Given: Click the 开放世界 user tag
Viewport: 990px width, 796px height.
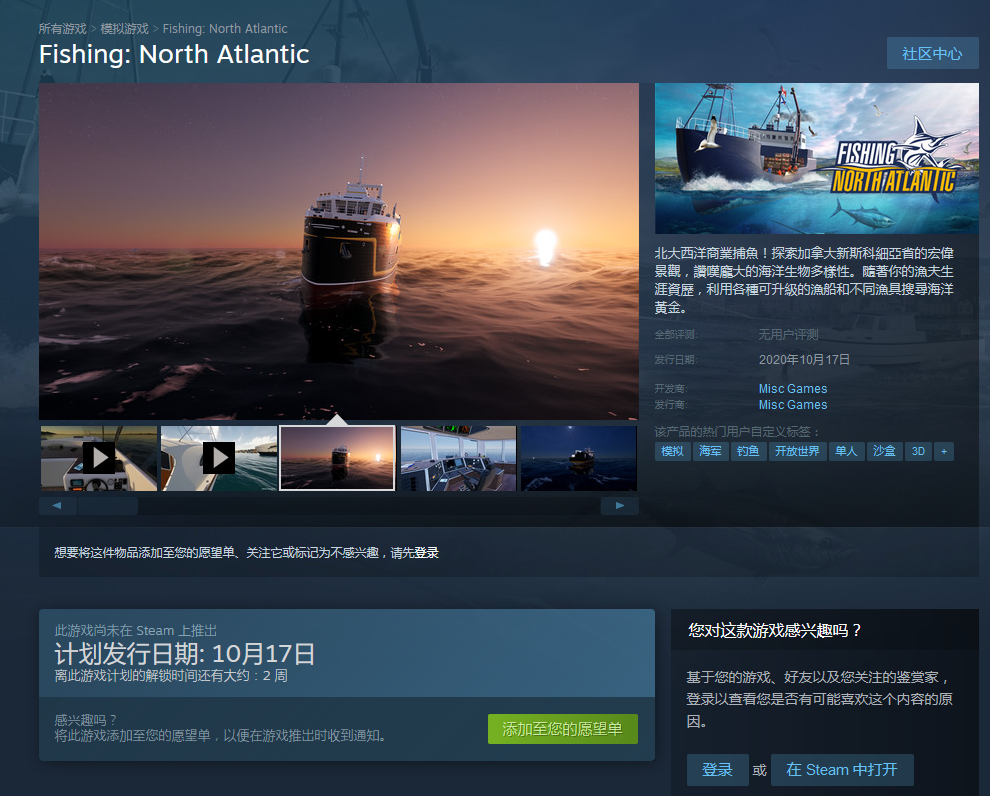Looking at the screenshot, I should click(797, 451).
